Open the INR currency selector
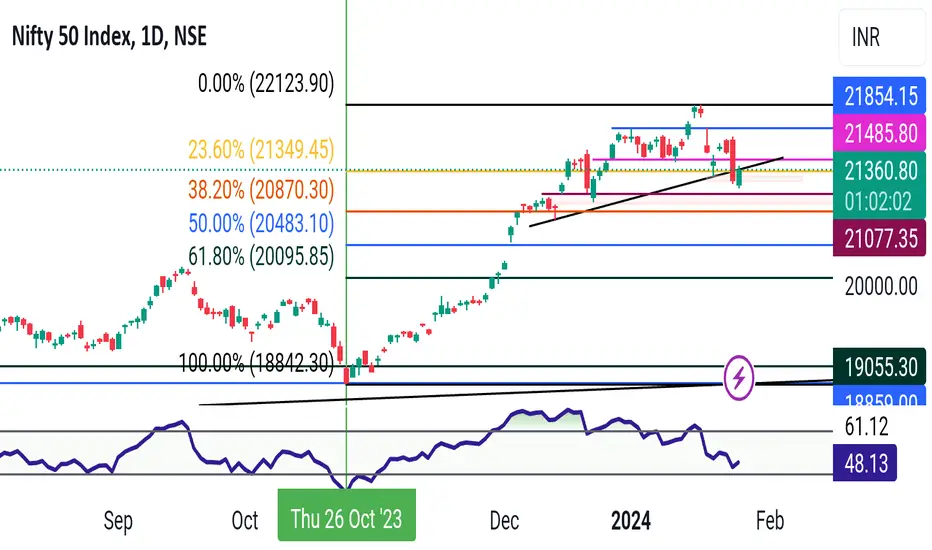932x550 pixels. pos(882,38)
